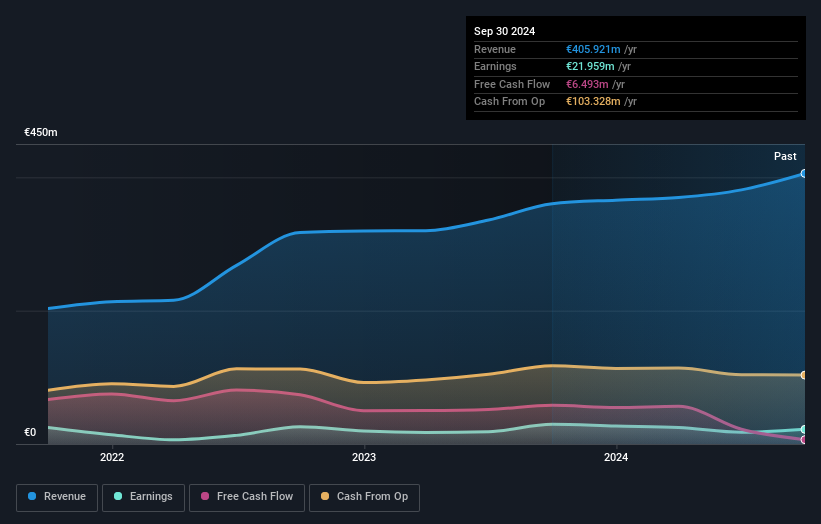
Task: Click the orange Cash From Op endpoint marker
Action: tap(804, 375)
